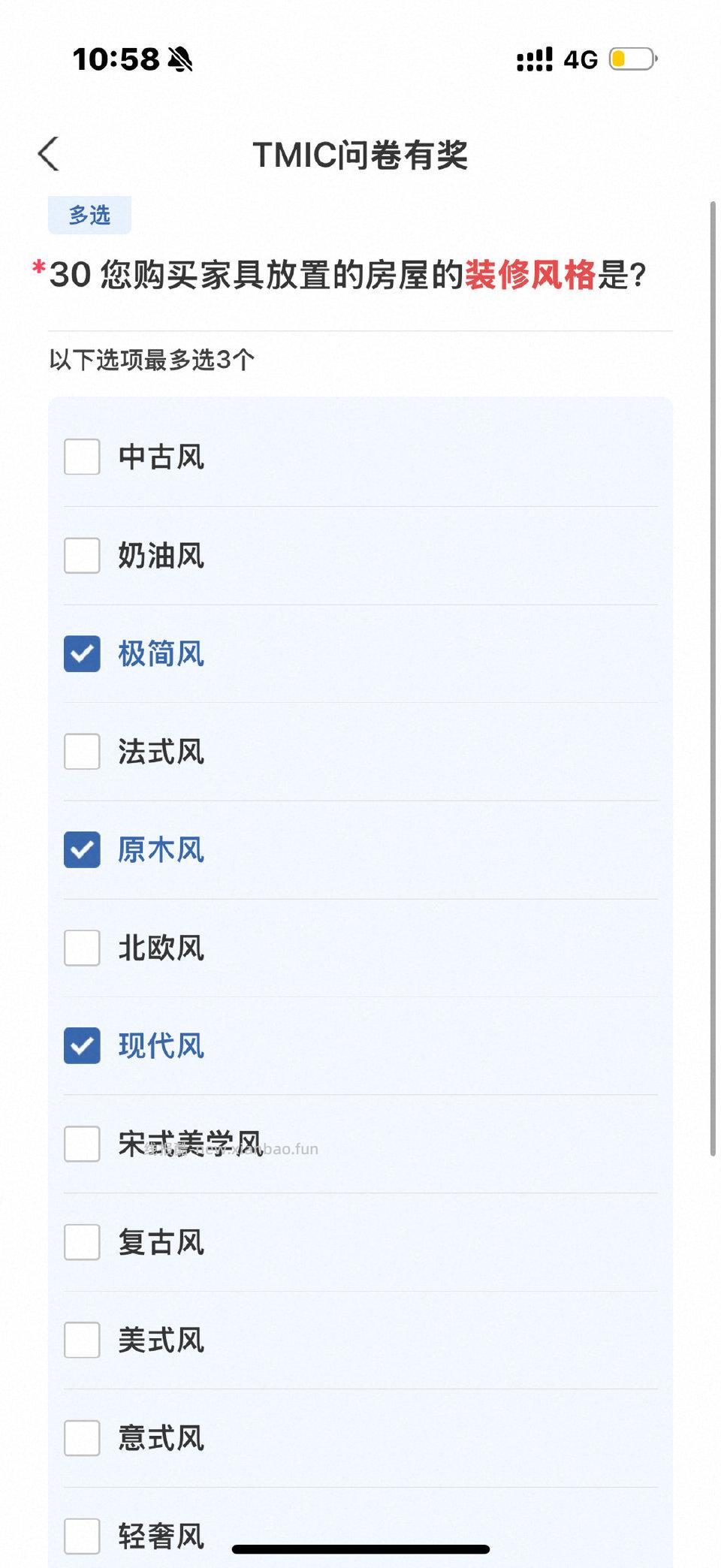This screenshot has width=721, height=1568.
Task: Tick the 北欧风 checkbox
Action: (82, 948)
